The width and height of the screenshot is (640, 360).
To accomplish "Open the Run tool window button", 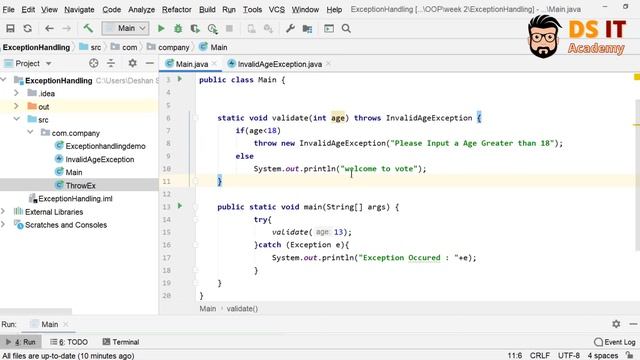I will click(x=21, y=342).
